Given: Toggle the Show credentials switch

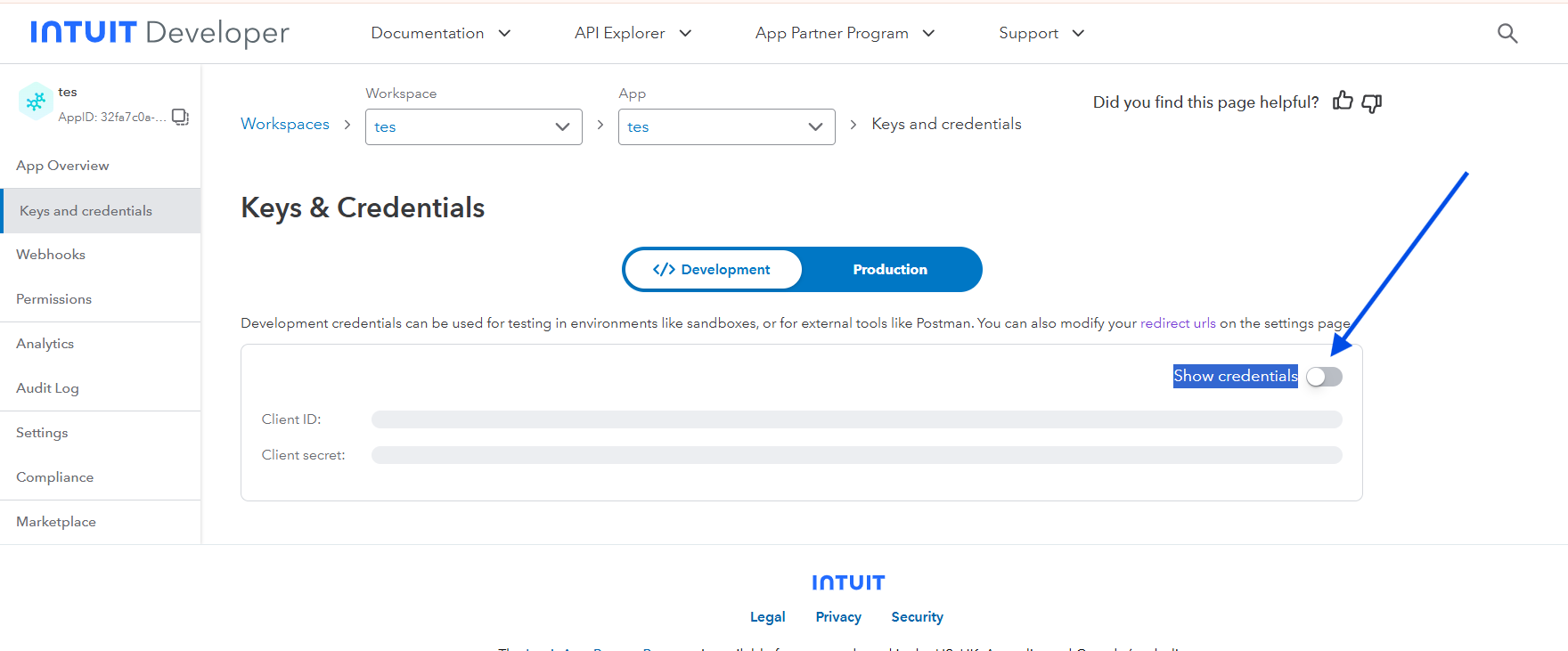Looking at the screenshot, I should click(x=1324, y=377).
